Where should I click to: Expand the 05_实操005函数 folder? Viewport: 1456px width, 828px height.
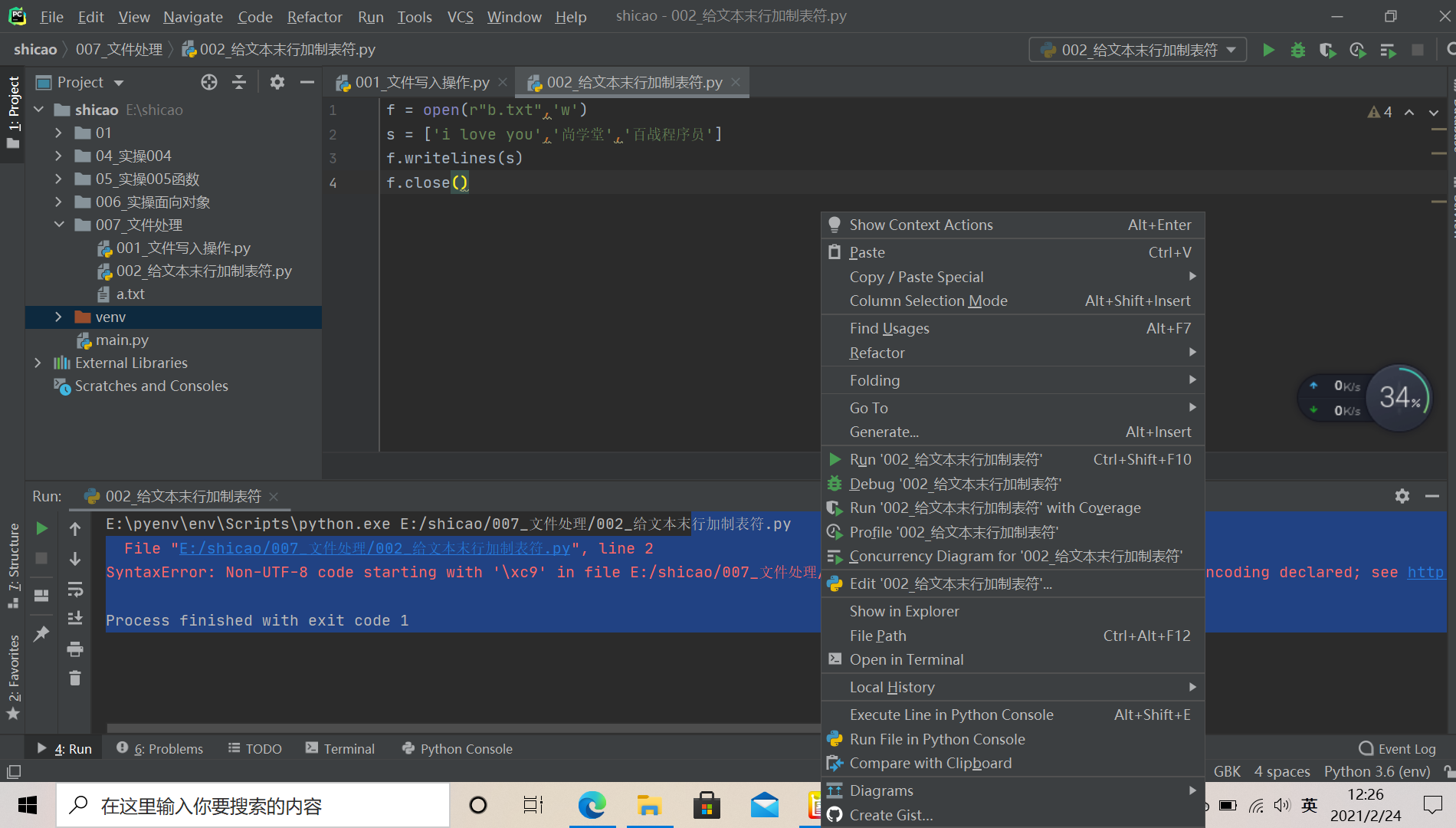tap(58, 179)
